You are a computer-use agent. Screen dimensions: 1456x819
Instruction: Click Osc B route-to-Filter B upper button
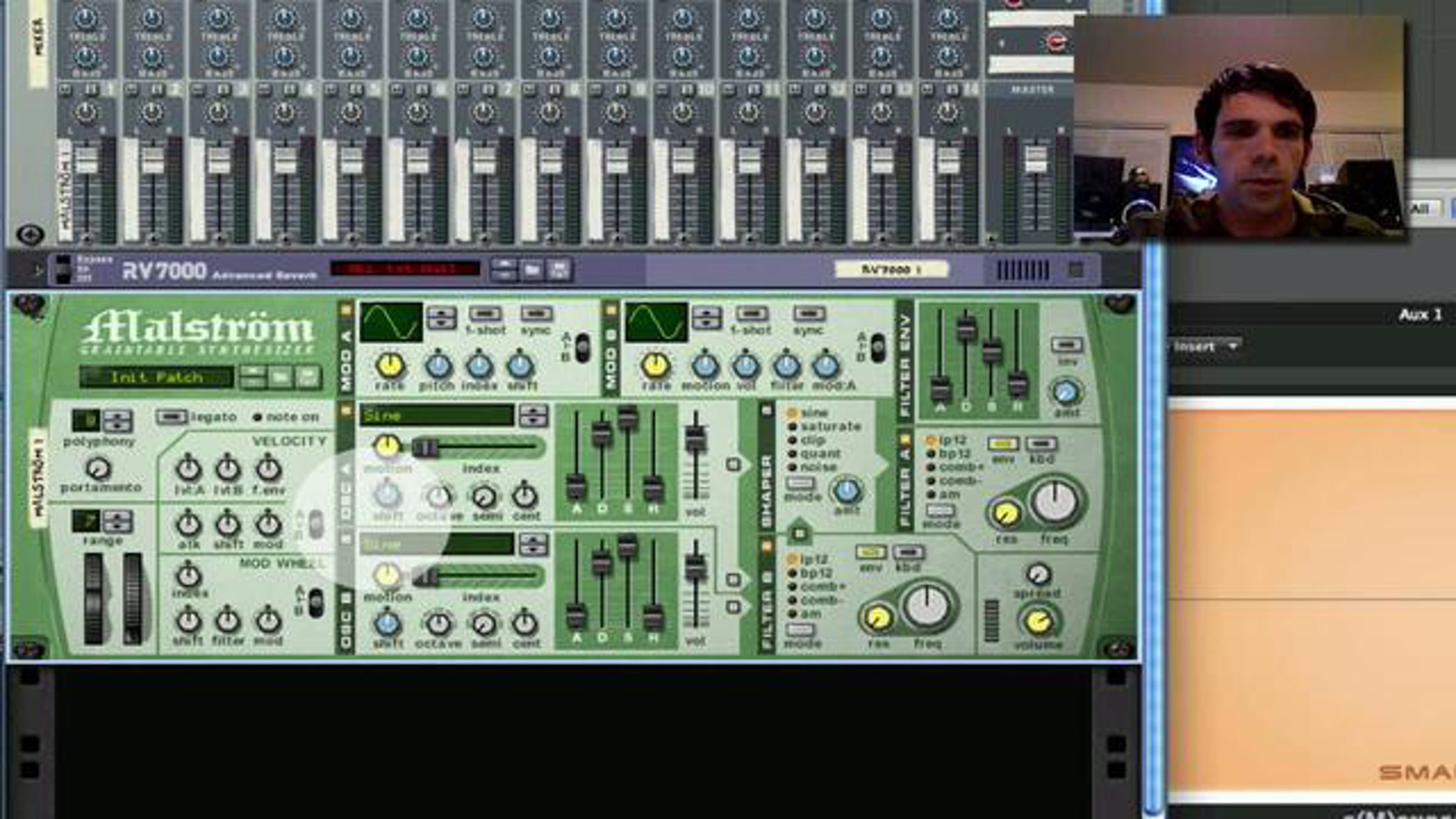tap(733, 579)
